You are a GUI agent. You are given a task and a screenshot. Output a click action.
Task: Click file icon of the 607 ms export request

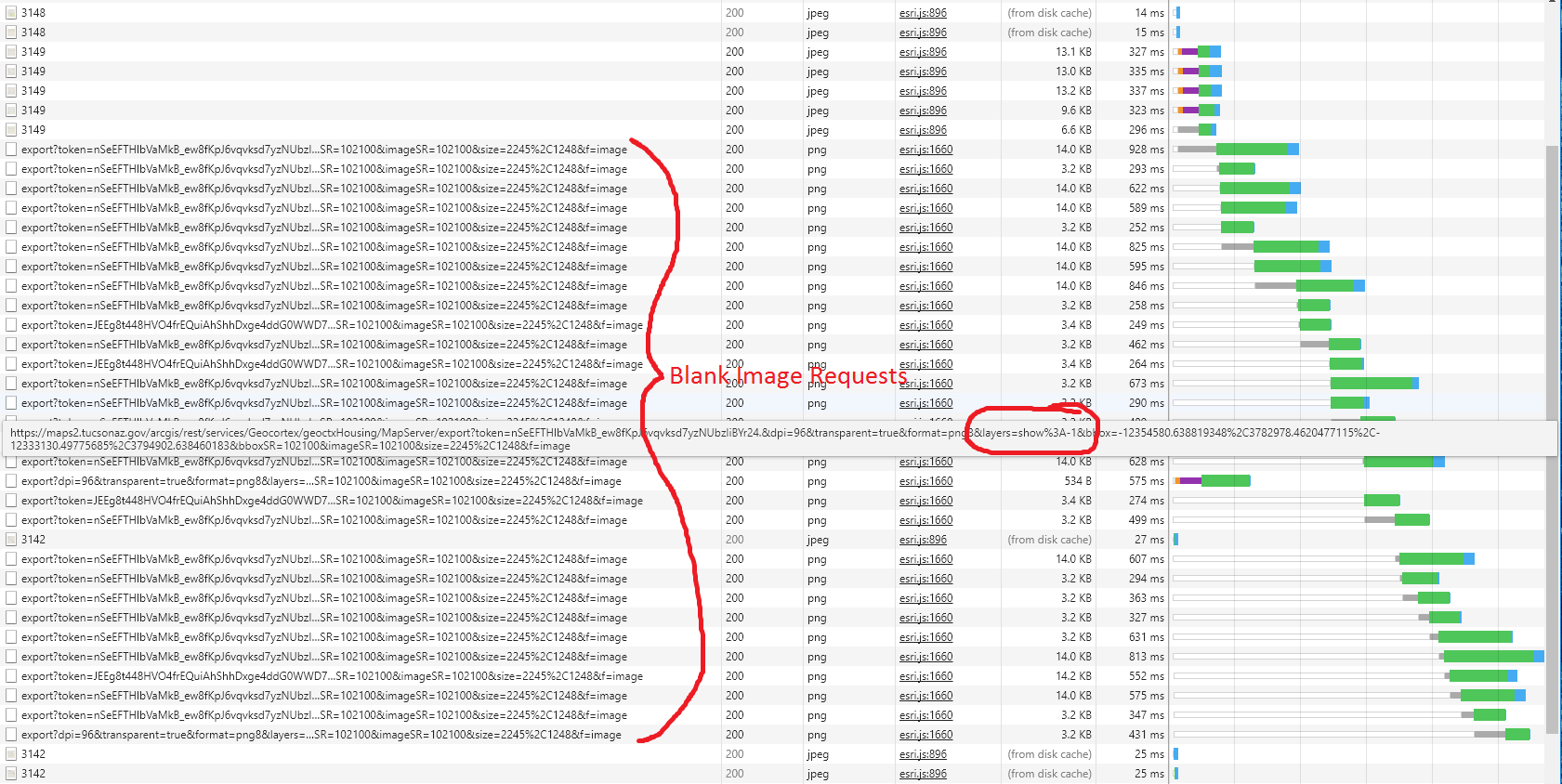11,559
